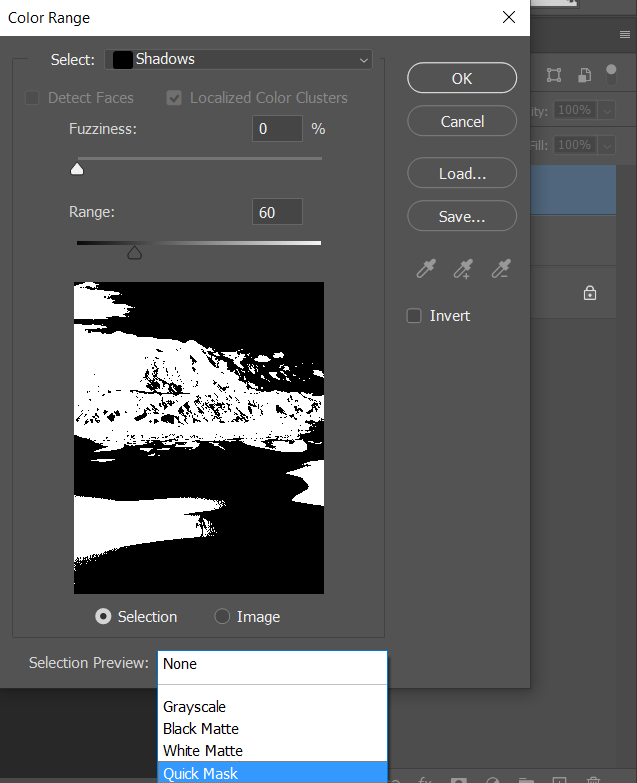Viewport: 637px width, 783px height.
Task: Click the shape layer filter icon
Action: pyautogui.click(x=554, y=75)
